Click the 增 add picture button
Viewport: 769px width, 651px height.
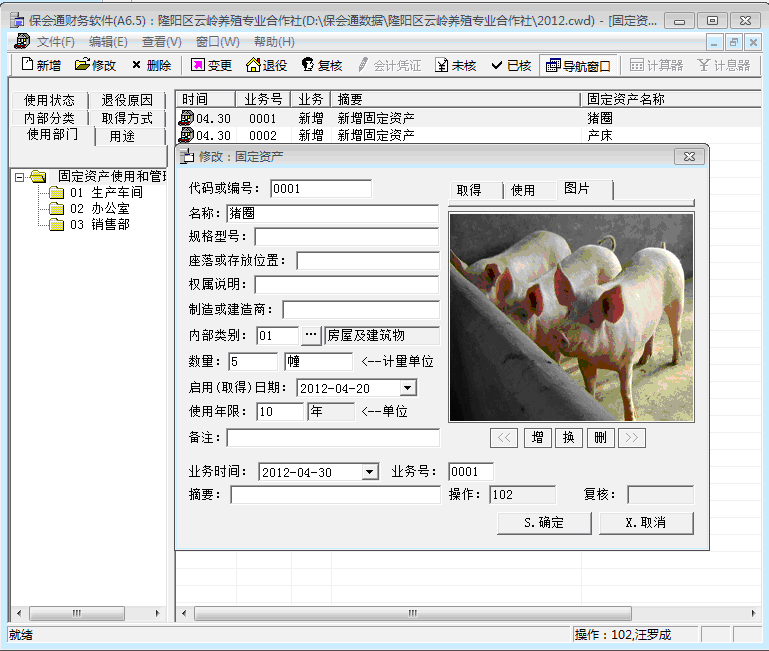coord(537,438)
